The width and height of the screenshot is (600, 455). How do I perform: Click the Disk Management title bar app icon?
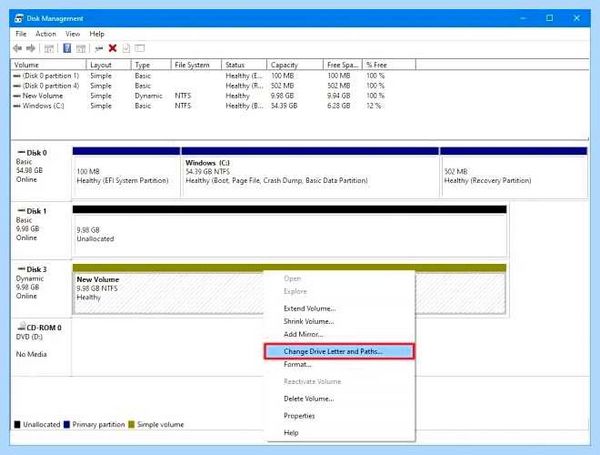(x=19, y=18)
